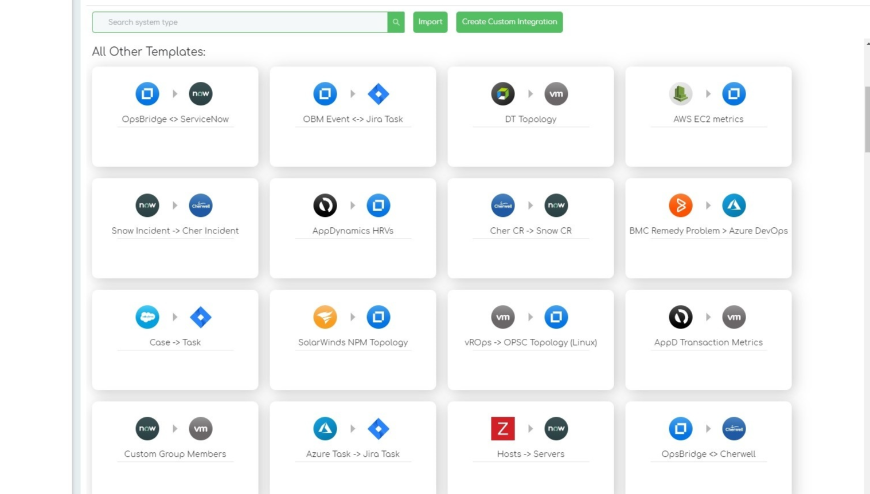Click ServiceNow icon in OpsBridge <> ServiceNow card
Screen dimensions: 870x494
200,94
